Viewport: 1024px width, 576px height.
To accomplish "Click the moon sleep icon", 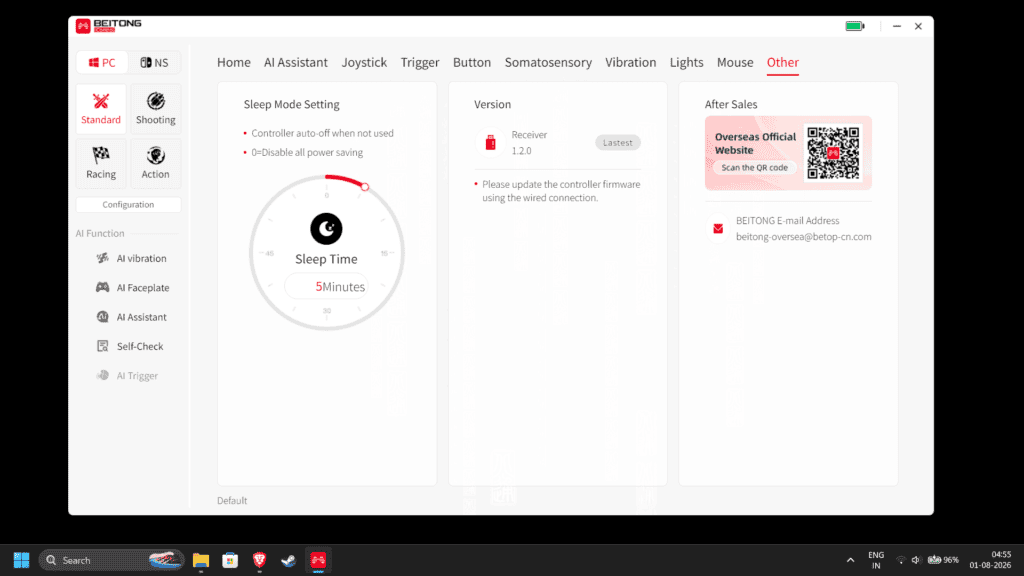I will pos(326,229).
